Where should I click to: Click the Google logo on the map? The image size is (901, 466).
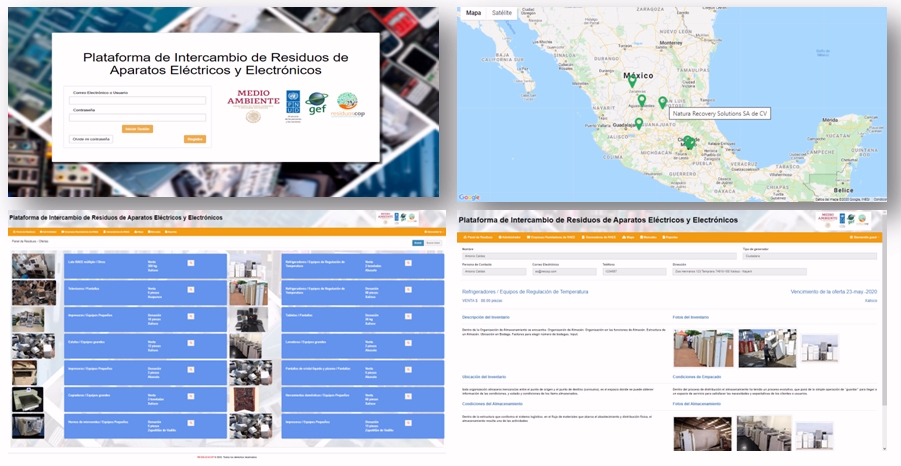[470, 197]
